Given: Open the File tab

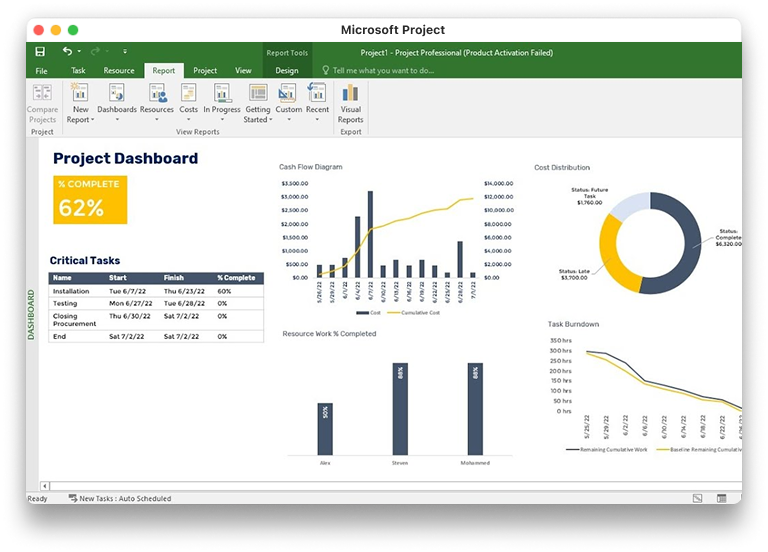Looking at the screenshot, I should point(41,71).
